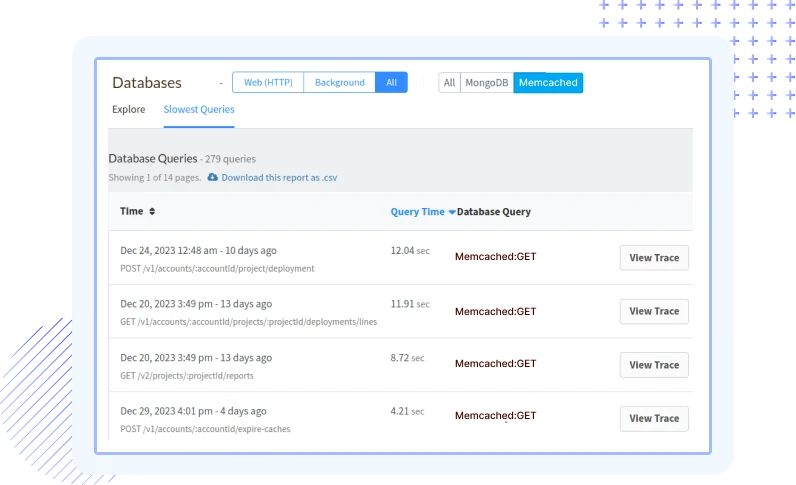Sort by the Query Time column header
Image resolution: width=796 pixels, height=485 pixels.
point(417,212)
